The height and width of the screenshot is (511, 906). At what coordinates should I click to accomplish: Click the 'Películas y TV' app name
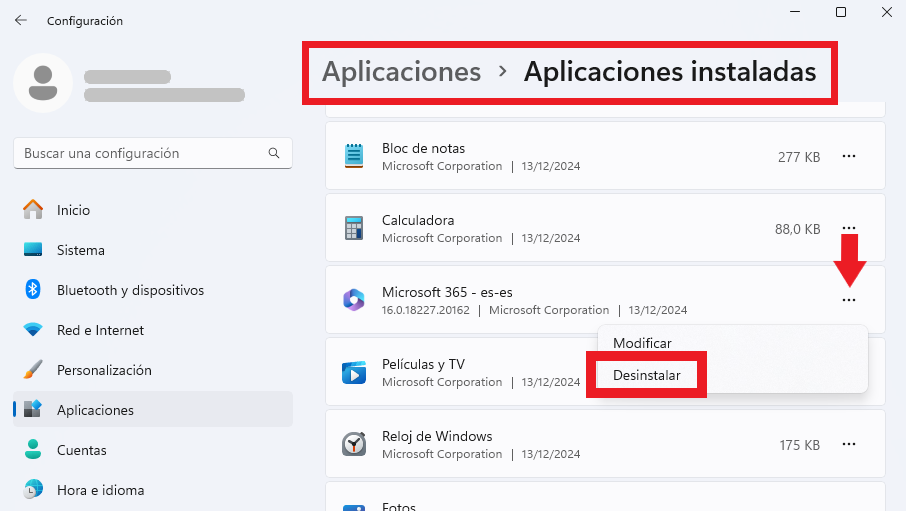pos(424,364)
